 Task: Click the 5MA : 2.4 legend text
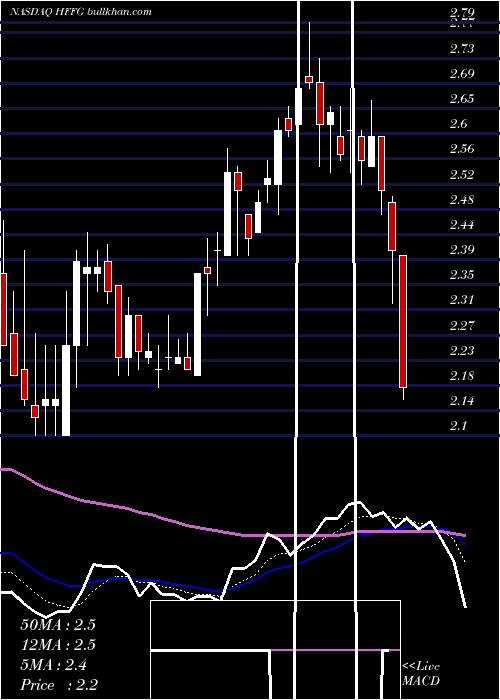54,665
